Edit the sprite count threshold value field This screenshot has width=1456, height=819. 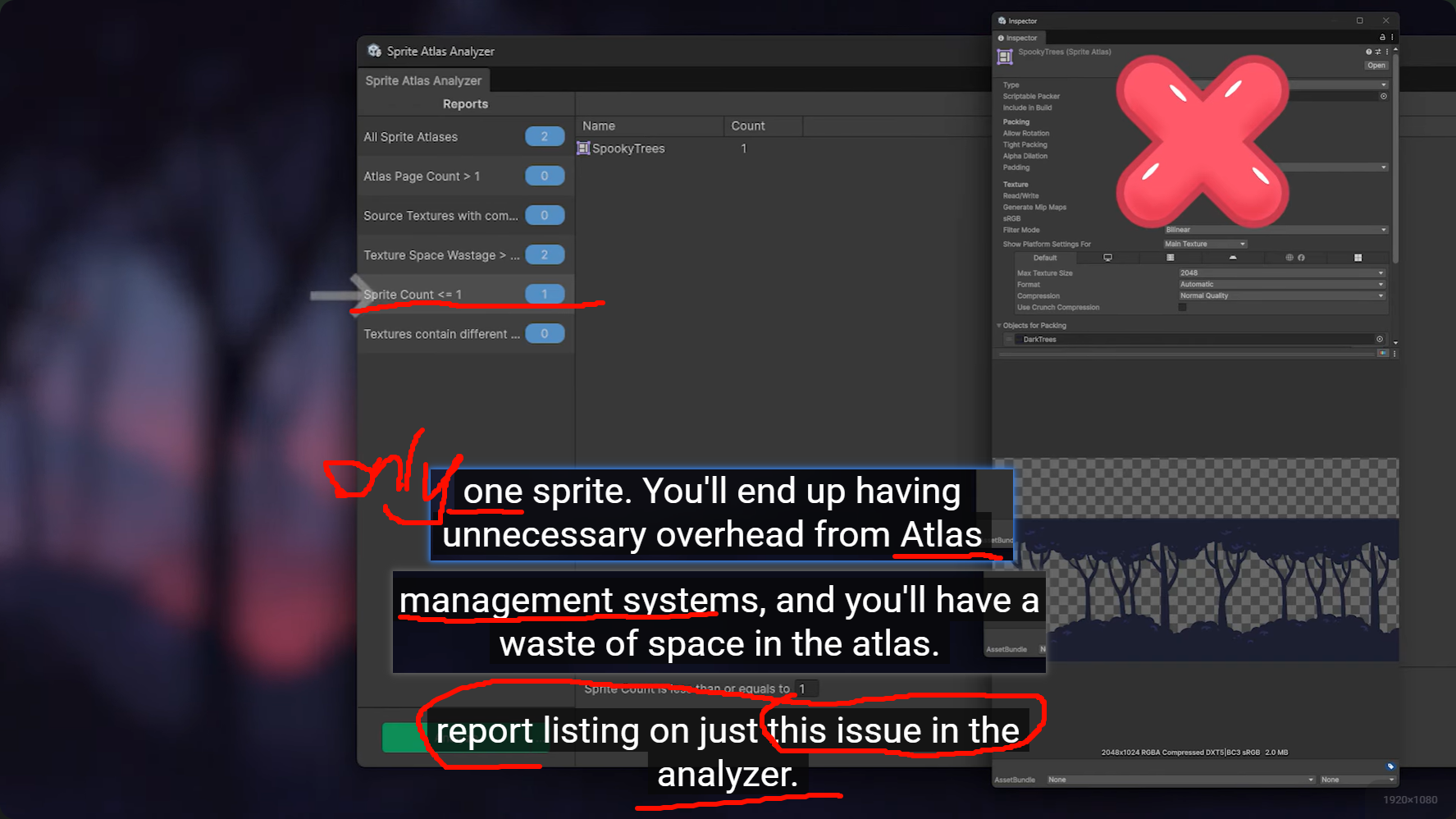[806, 689]
